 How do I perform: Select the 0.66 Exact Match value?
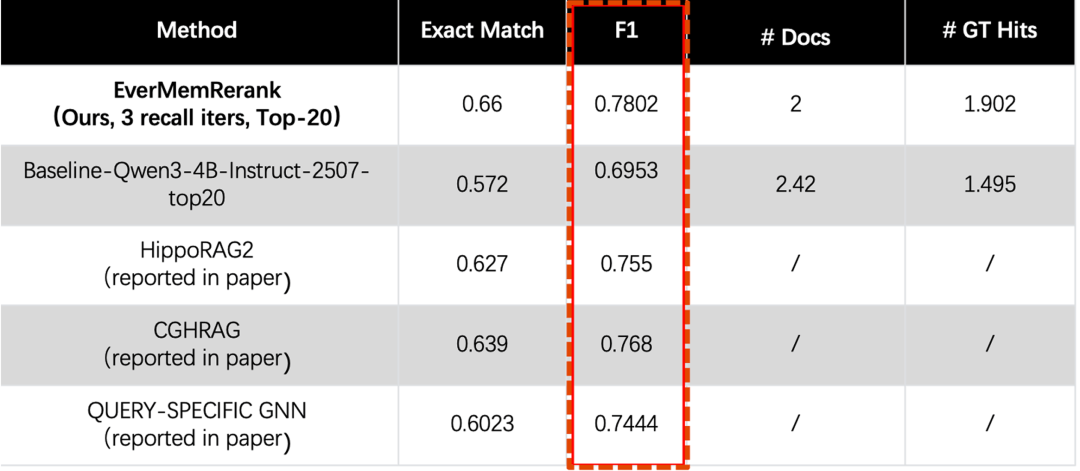pyautogui.click(x=482, y=104)
